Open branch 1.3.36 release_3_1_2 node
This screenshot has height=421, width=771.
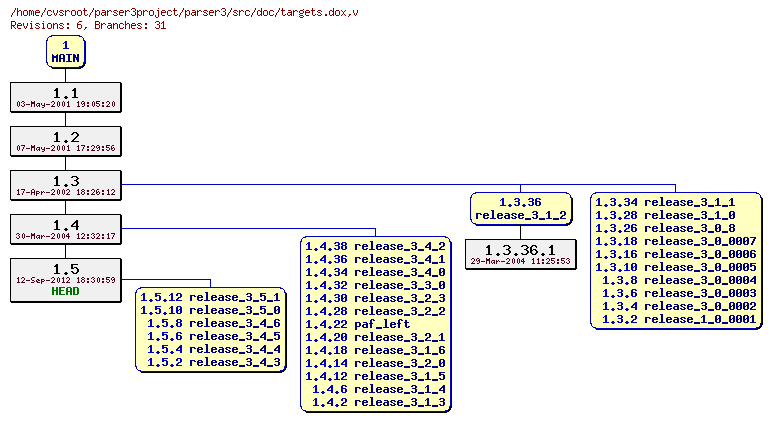coord(521,209)
